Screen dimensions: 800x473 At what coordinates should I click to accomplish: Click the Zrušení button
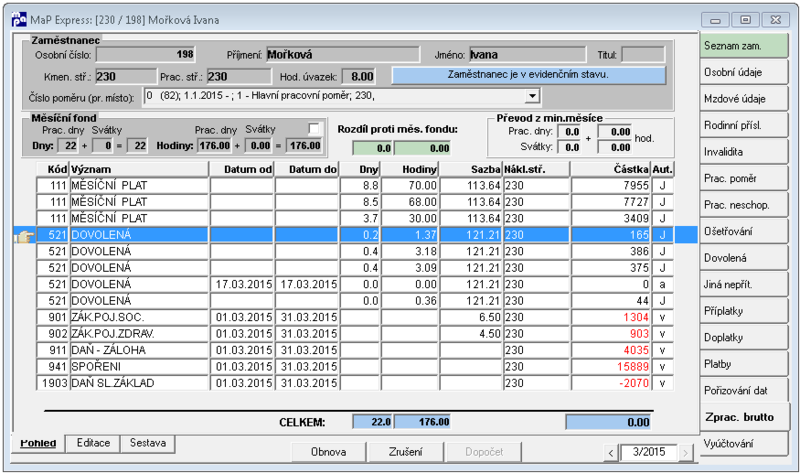[x=406, y=452]
